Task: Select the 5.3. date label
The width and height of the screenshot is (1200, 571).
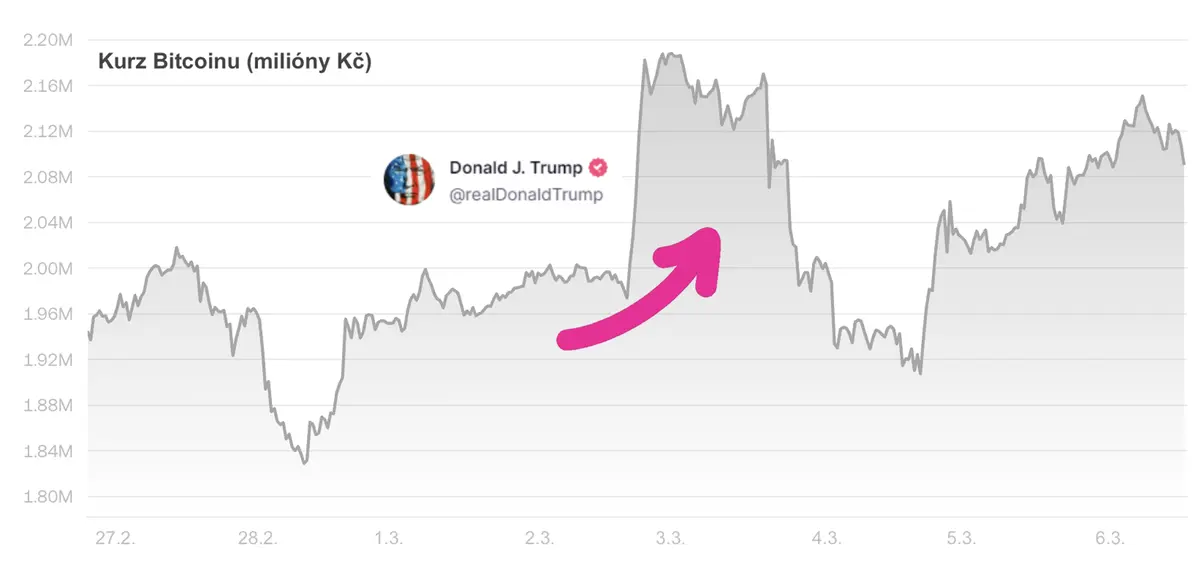Action: [x=961, y=539]
